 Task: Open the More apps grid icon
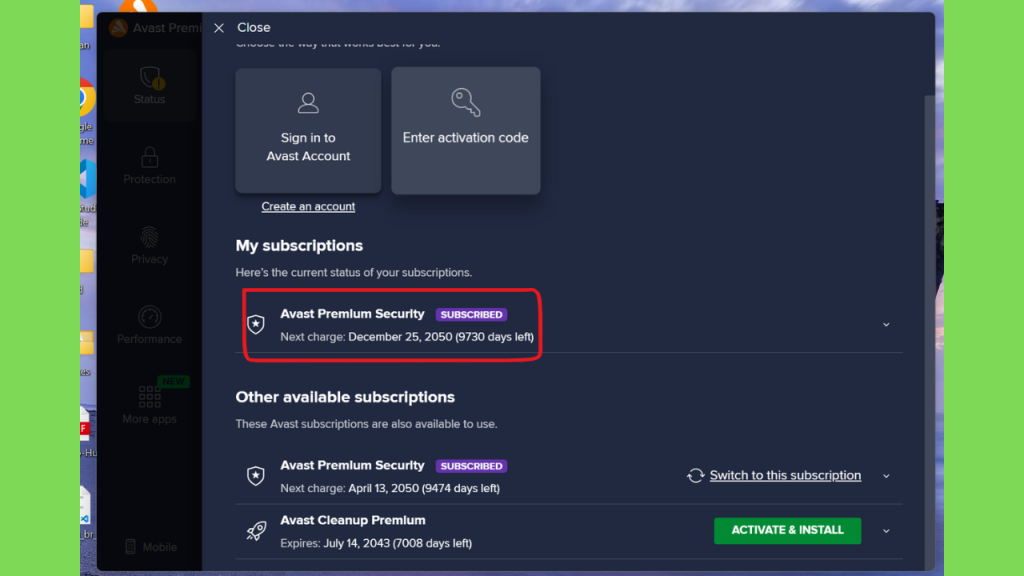150,396
